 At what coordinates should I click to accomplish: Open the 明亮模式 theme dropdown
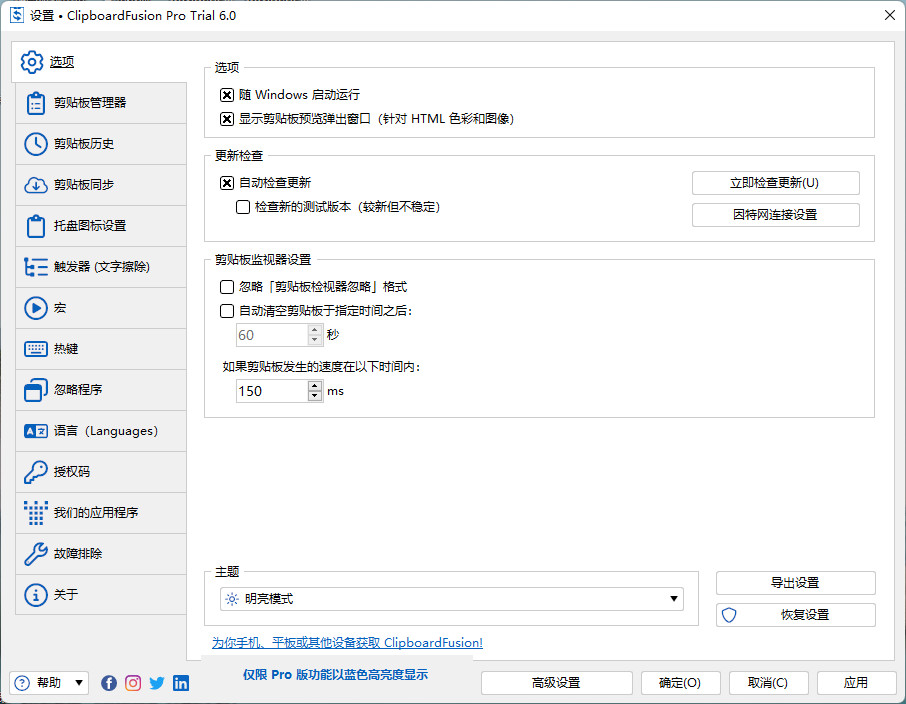(451, 599)
